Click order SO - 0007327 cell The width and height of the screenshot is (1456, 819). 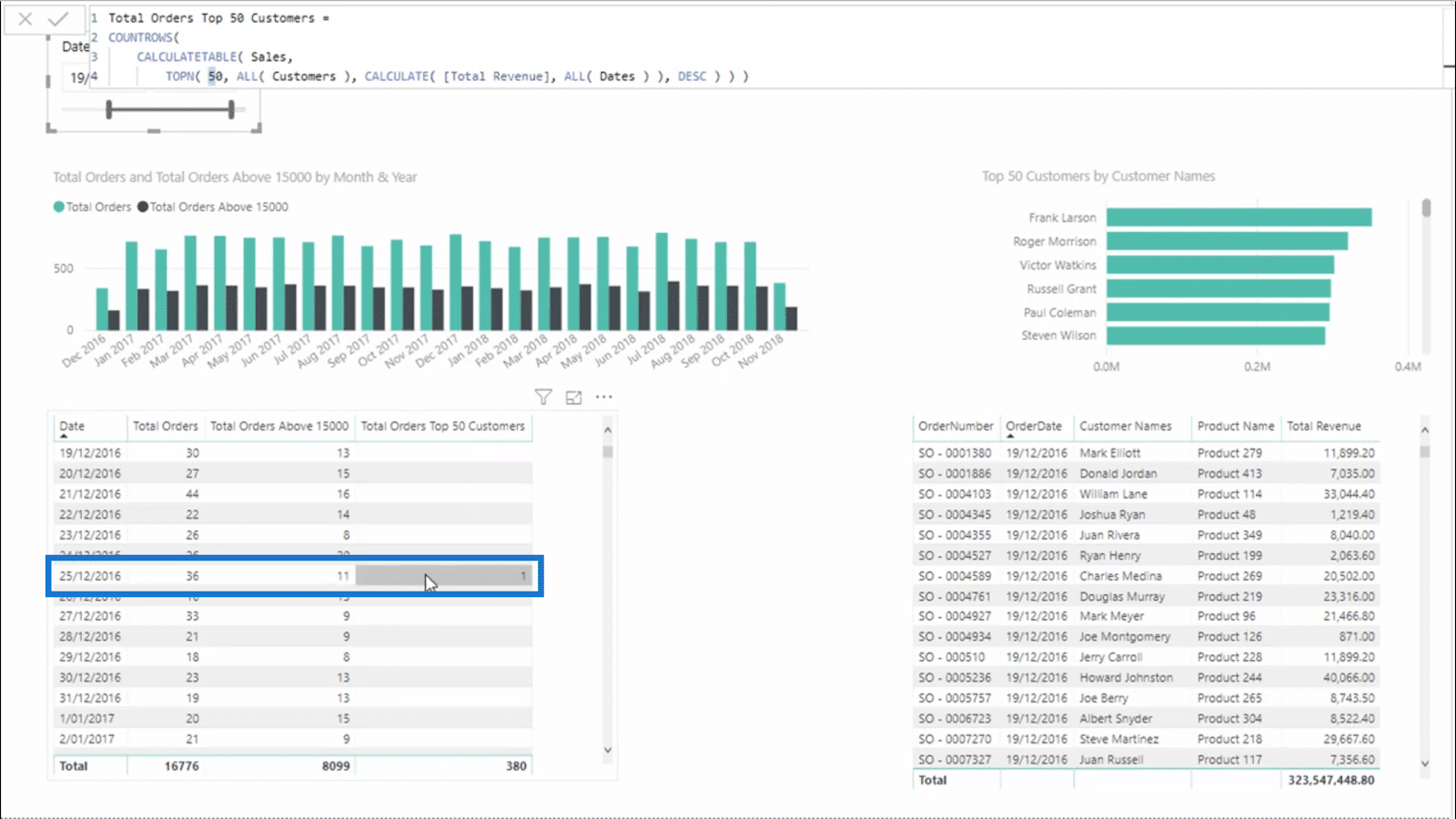pyautogui.click(x=955, y=760)
